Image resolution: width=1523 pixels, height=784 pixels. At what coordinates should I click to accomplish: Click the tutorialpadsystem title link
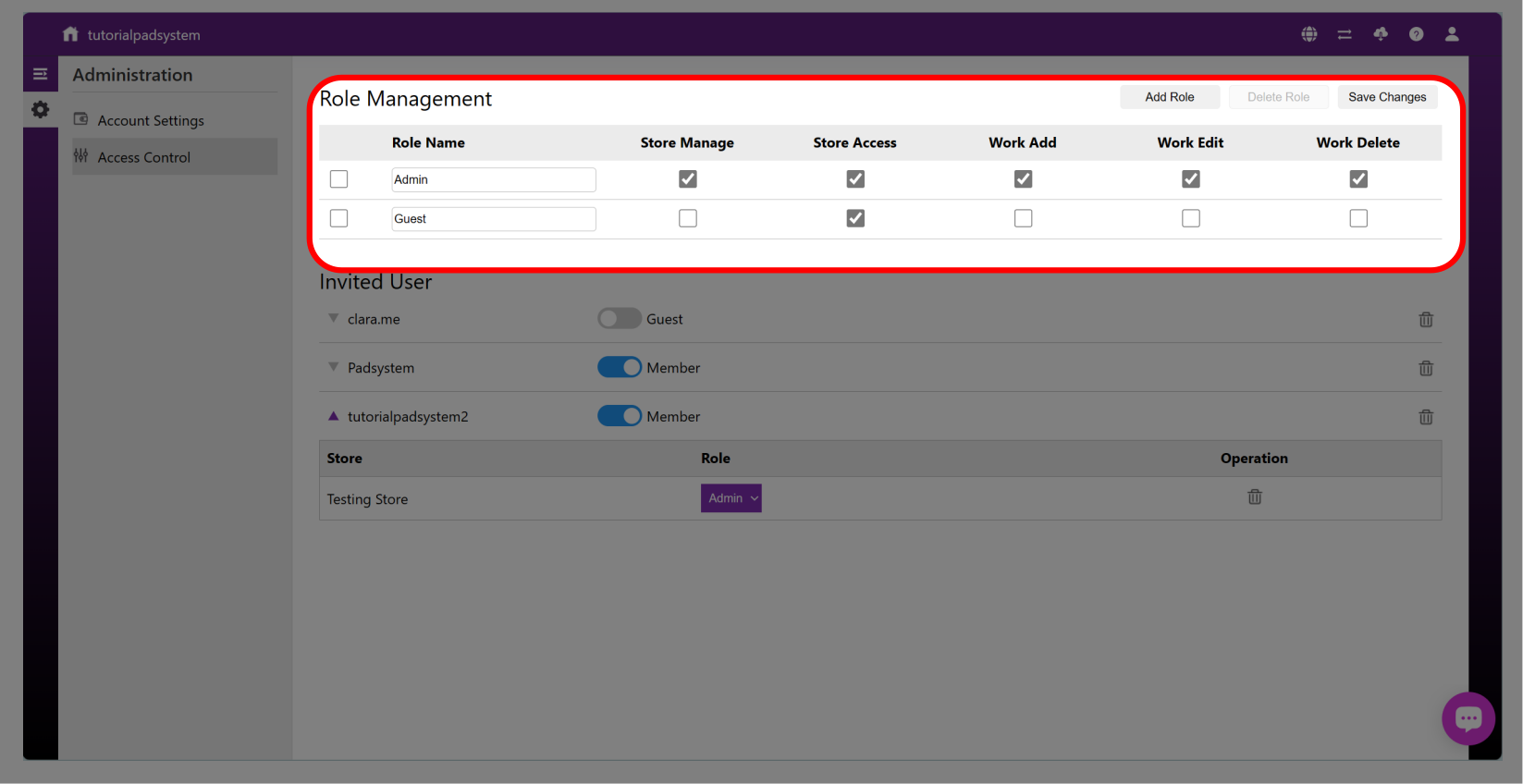click(x=144, y=35)
